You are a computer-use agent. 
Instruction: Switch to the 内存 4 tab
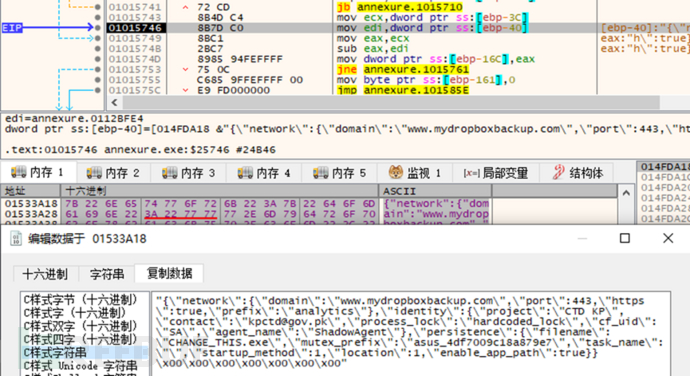pyautogui.click(x=265, y=173)
